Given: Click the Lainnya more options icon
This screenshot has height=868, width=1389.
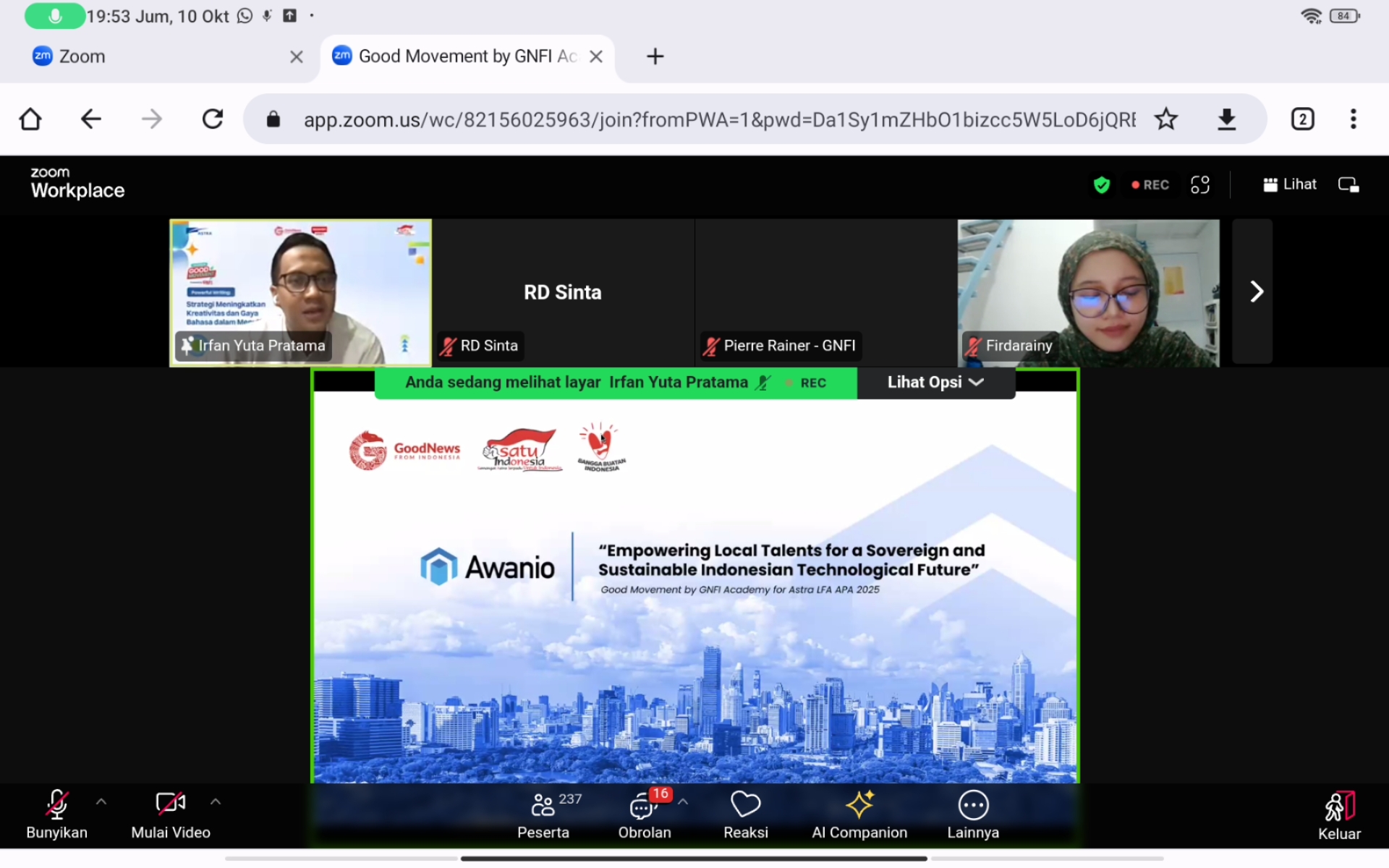Looking at the screenshot, I should click(x=973, y=805).
